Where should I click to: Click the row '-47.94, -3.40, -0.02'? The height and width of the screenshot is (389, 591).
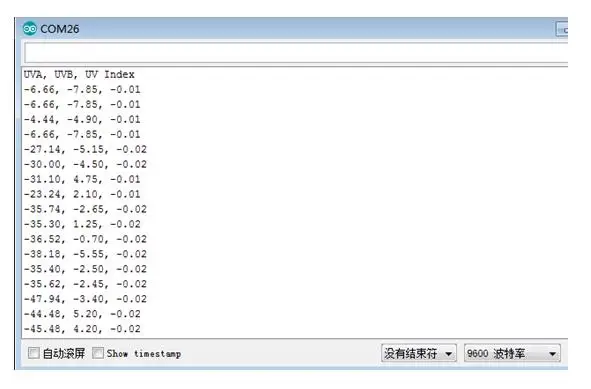[x=85, y=299]
